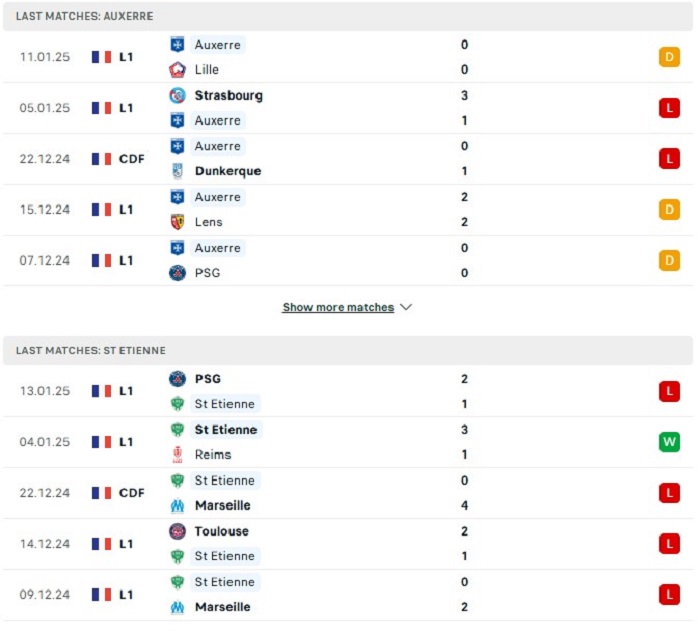Select Toulouse team name
Viewport: 700px width, 631px height.
pos(221,531)
